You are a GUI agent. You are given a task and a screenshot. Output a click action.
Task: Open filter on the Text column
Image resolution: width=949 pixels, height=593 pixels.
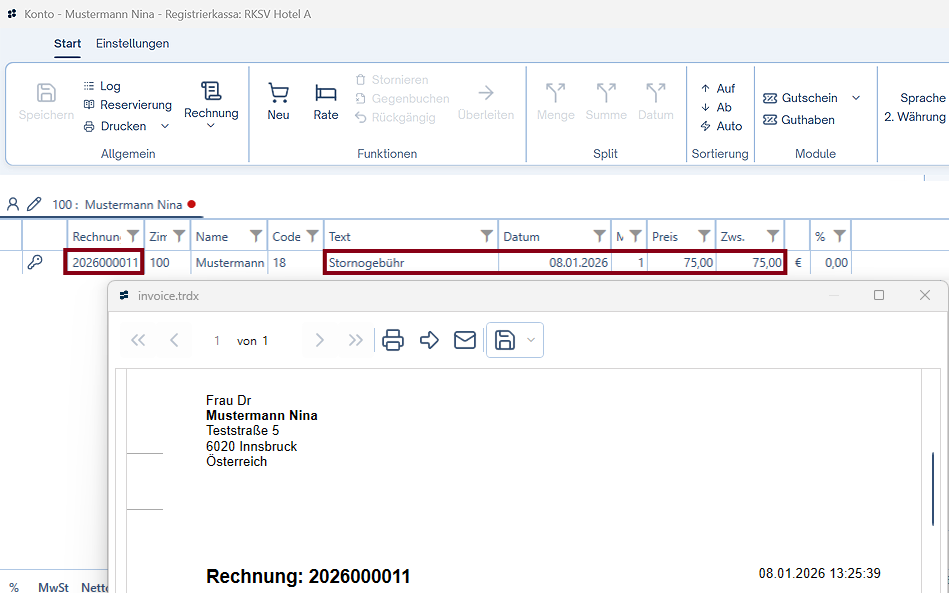click(486, 237)
